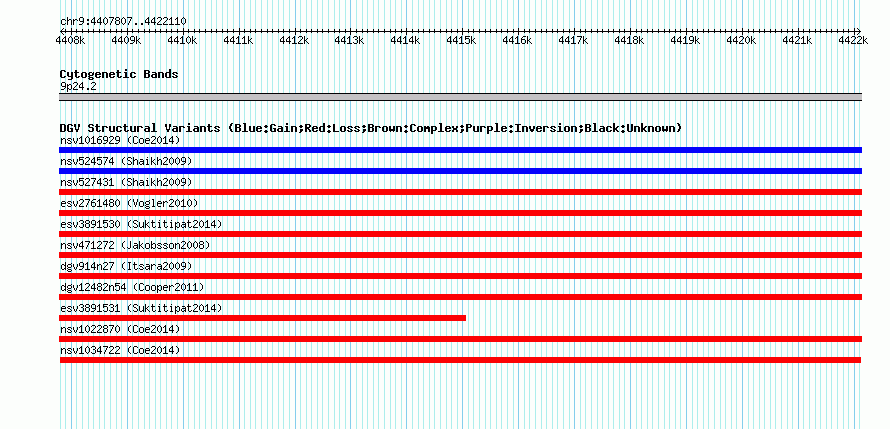The image size is (890, 429).
Task: Select the red loss bar for dgv12482n54
Action: (460, 297)
